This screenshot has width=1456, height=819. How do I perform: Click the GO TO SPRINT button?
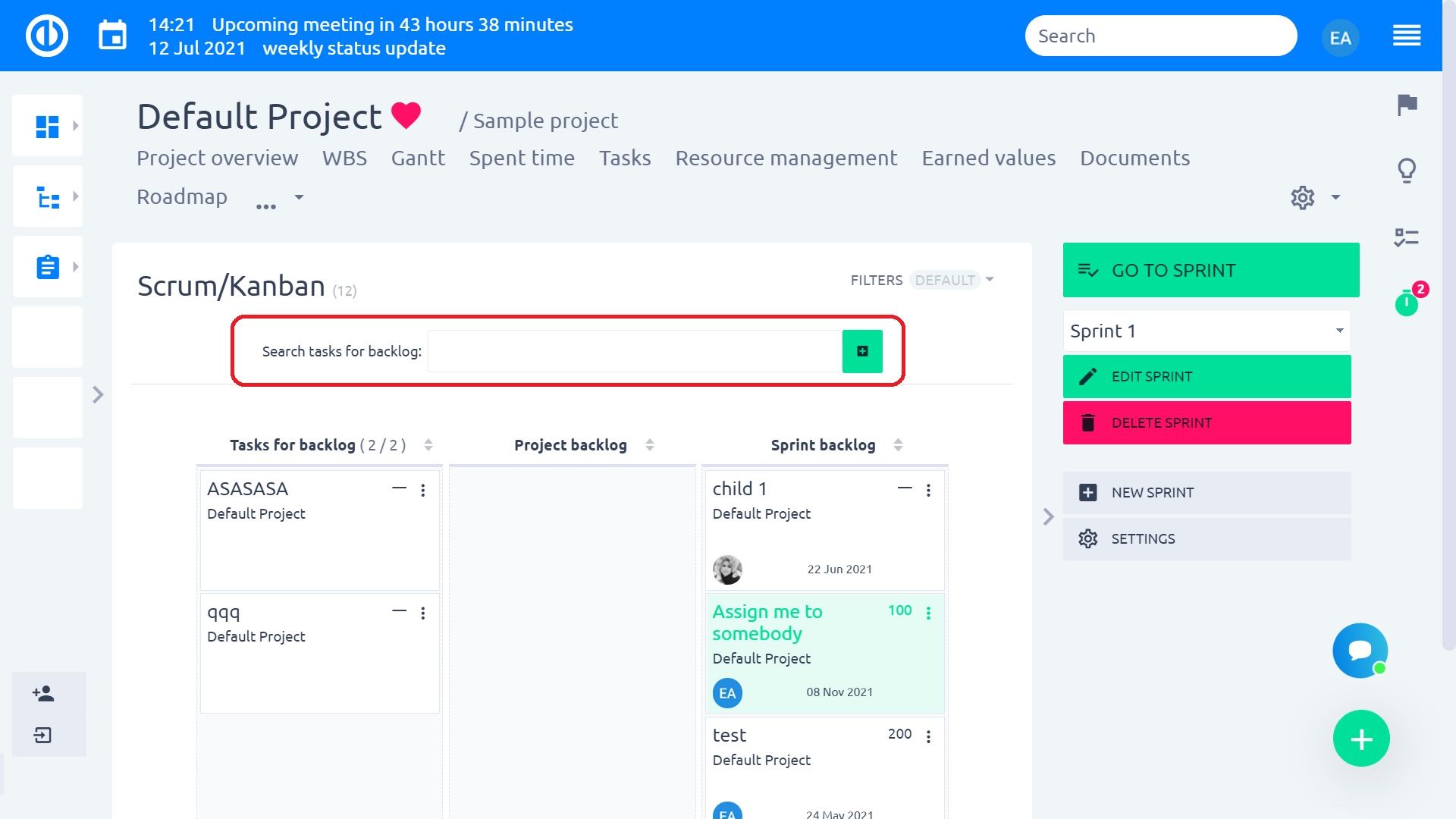(1211, 270)
